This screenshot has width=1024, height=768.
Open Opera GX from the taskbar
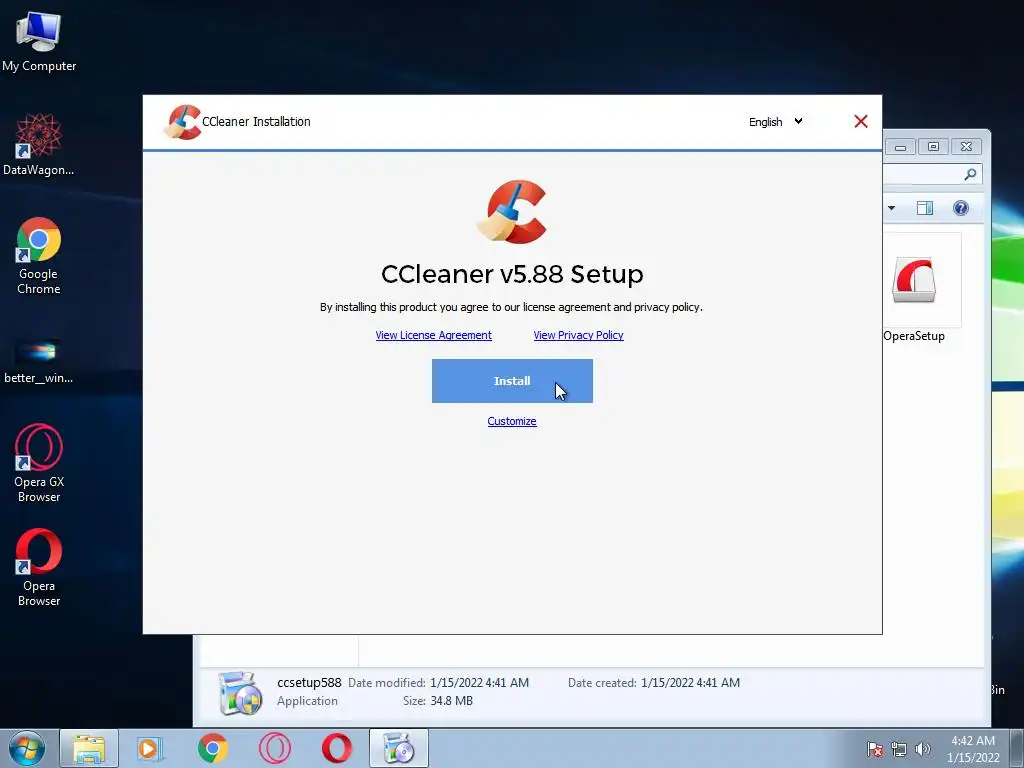[274, 748]
